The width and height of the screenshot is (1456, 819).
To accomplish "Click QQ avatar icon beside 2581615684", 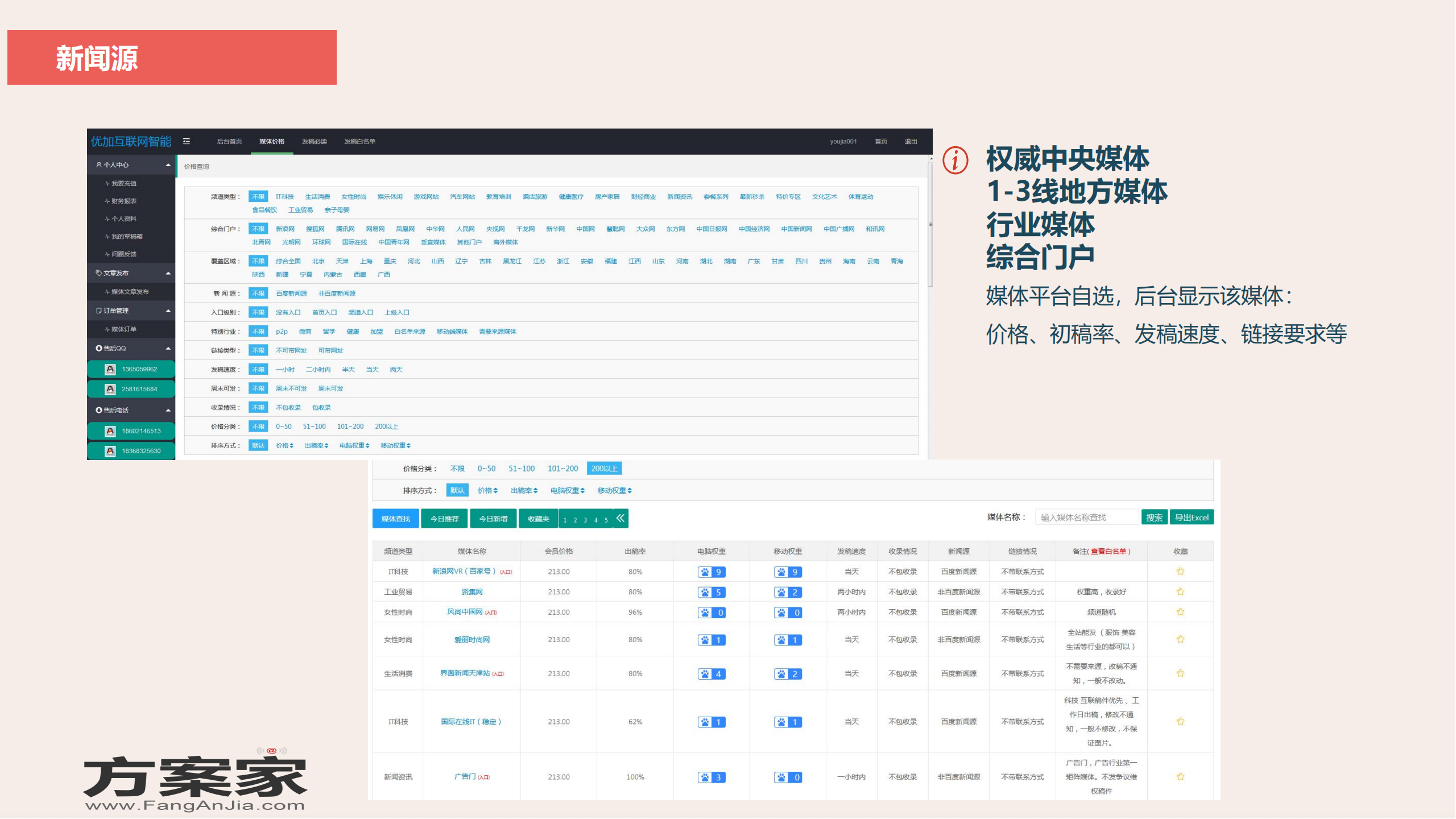I will 110,389.
